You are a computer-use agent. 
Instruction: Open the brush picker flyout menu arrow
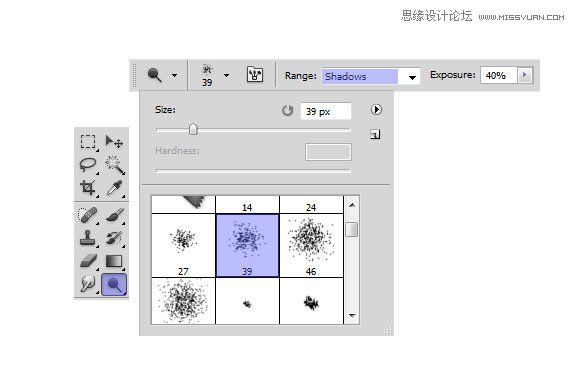(x=376, y=109)
